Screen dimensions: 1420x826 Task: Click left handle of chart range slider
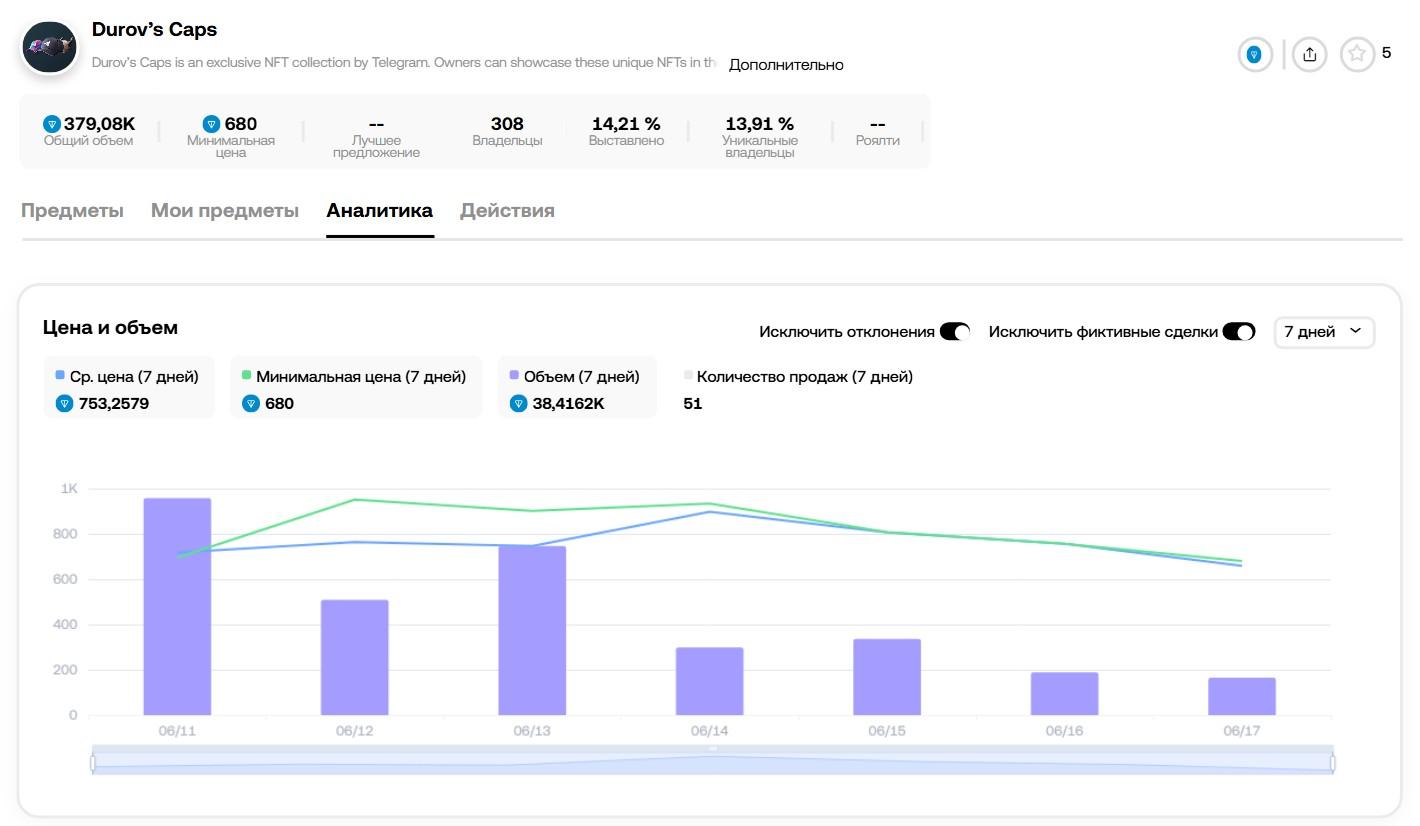[x=93, y=763]
